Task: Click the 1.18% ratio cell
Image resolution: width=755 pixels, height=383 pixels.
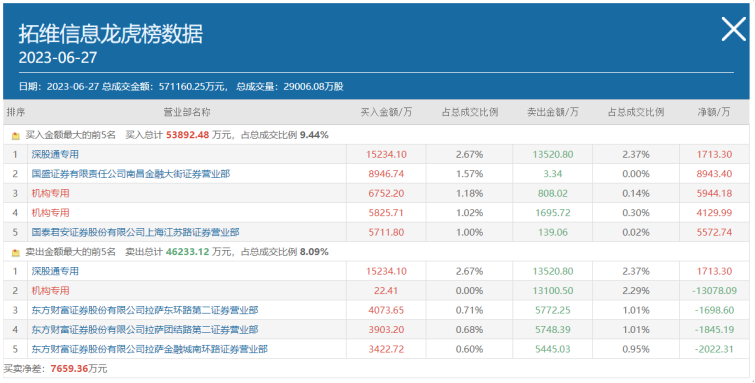Action: pos(469,194)
